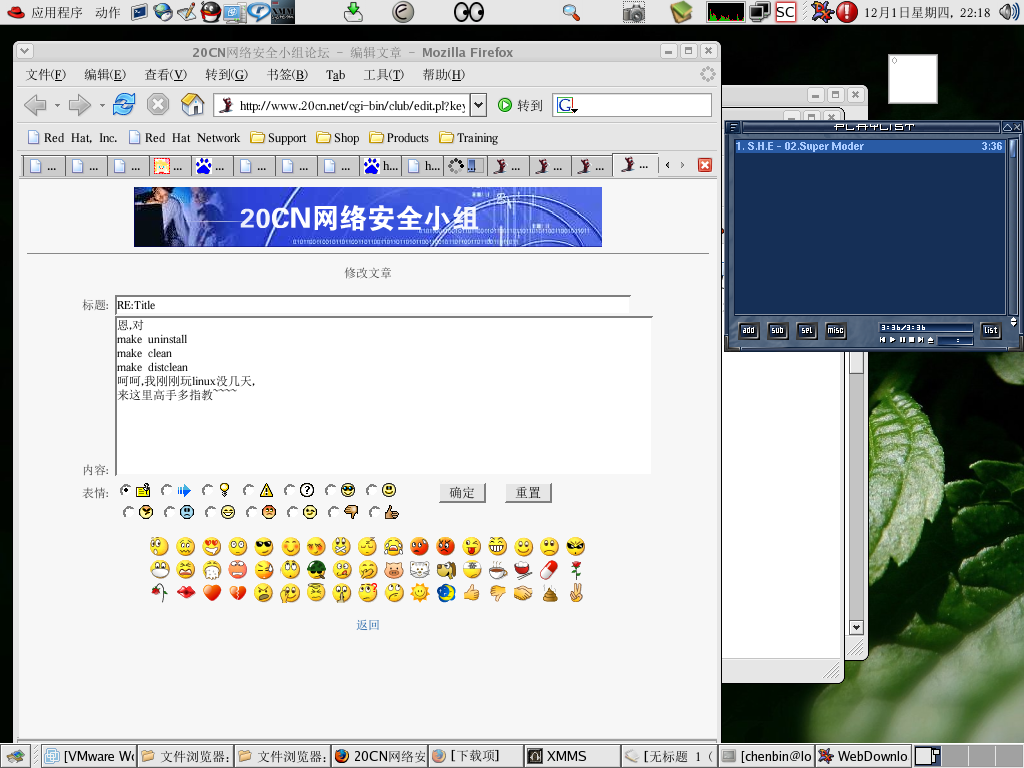Image resolution: width=1024 pixels, height=768 pixels.
Task: Insert the coffee cup emoticon
Action: 498,570
